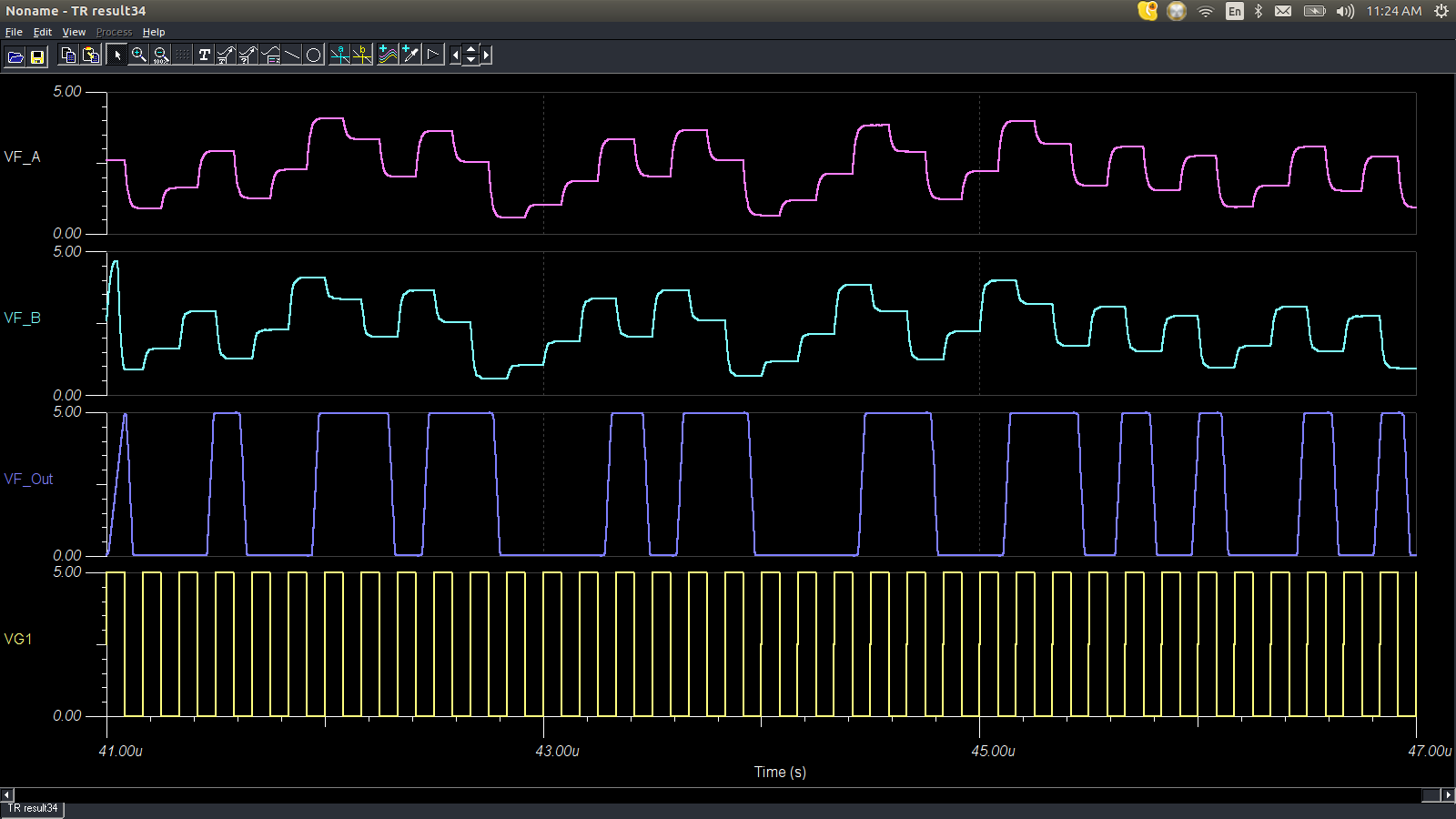Select the ellipse drawing tool
The height and width of the screenshot is (819, 1456).
coord(313,55)
